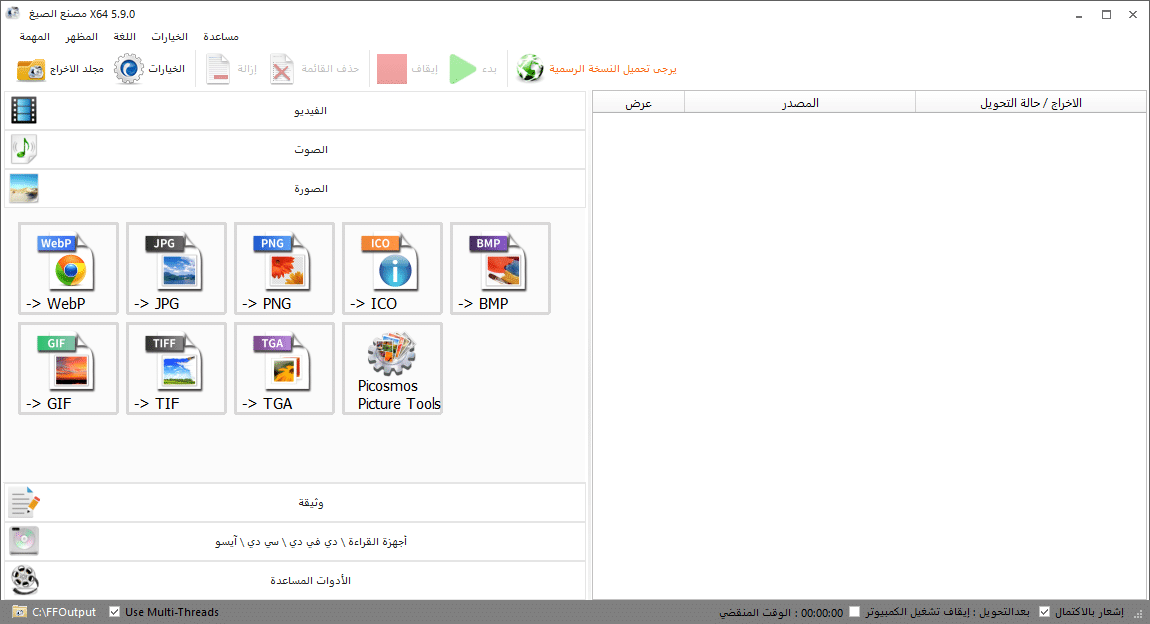
Task: Enable shutdown computer after conversion checkbox
Action: [x=854, y=612]
